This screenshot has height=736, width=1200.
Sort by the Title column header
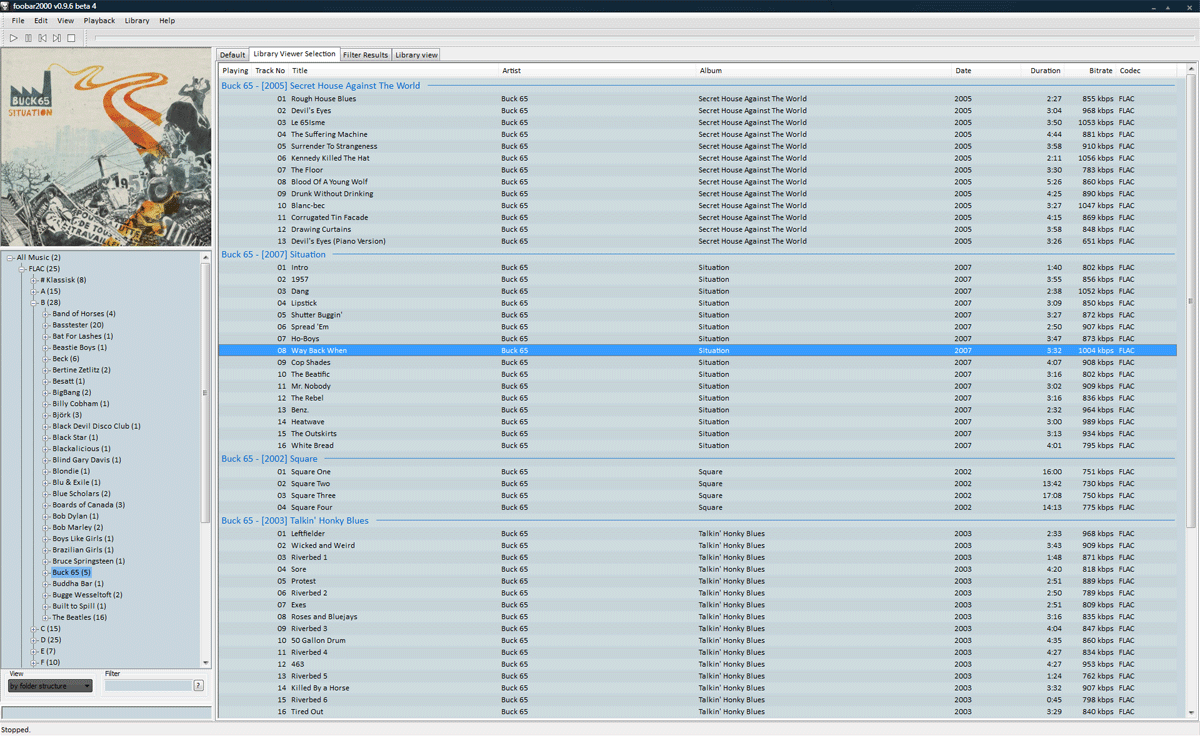tap(394, 71)
